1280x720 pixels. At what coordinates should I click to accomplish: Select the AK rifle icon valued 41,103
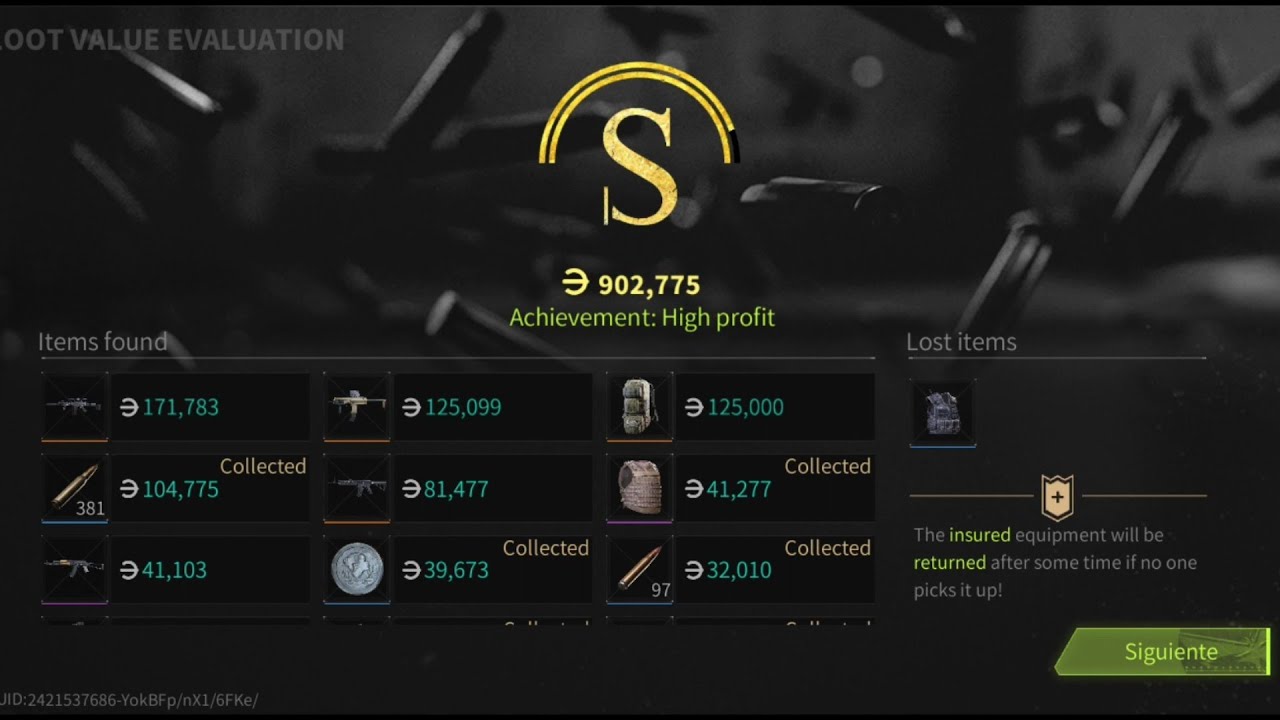pyautogui.click(x=75, y=570)
